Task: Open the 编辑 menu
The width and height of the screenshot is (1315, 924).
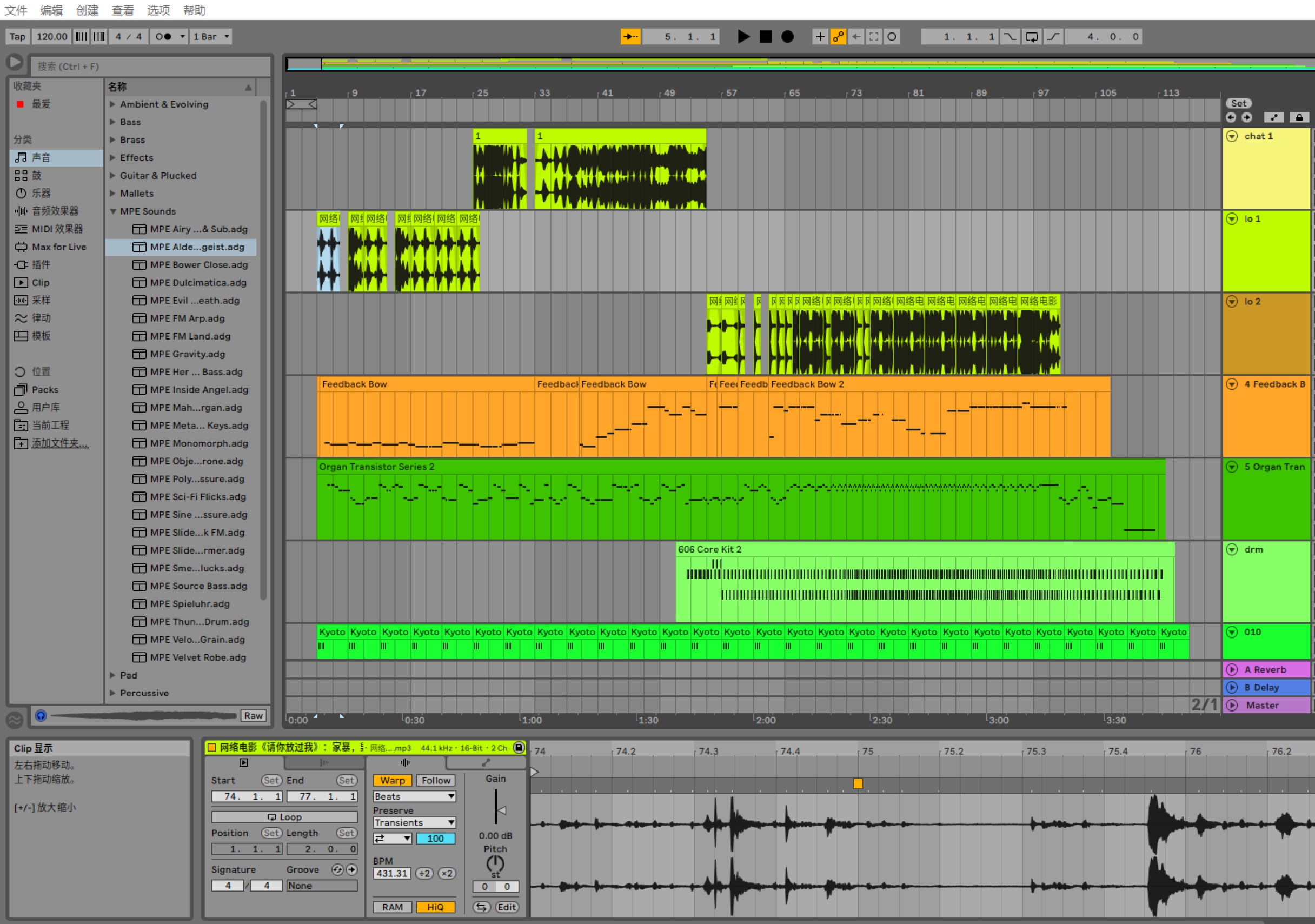Action: click(x=51, y=10)
